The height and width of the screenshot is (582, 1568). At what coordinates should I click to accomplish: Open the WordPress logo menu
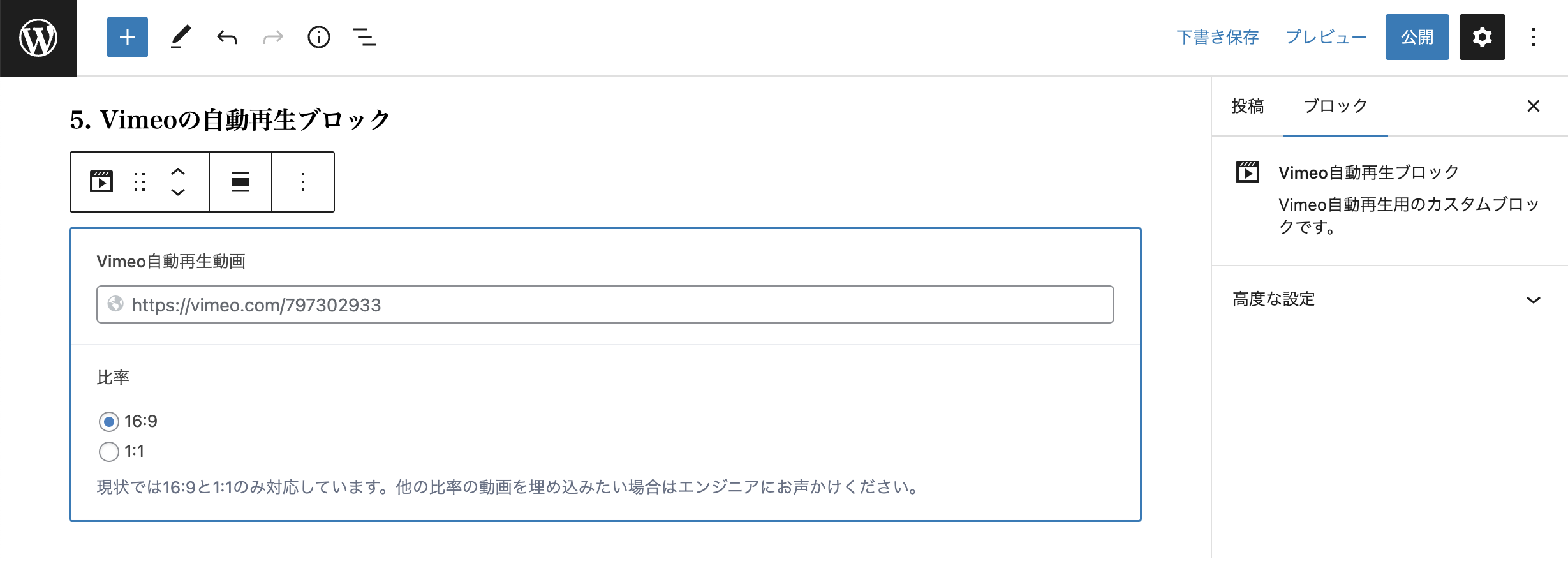click(38, 38)
